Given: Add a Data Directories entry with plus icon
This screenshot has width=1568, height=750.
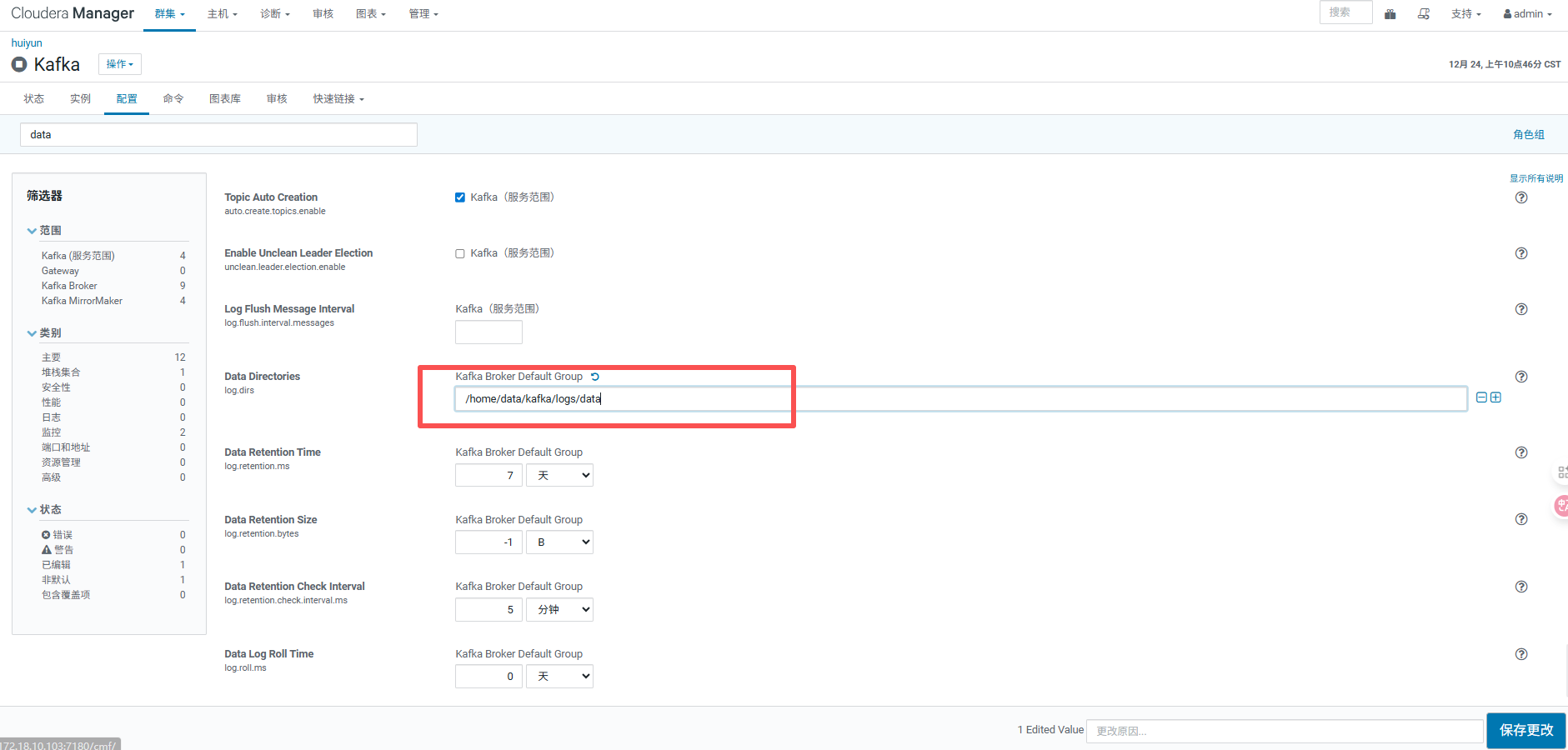Looking at the screenshot, I should click(x=1495, y=397).
